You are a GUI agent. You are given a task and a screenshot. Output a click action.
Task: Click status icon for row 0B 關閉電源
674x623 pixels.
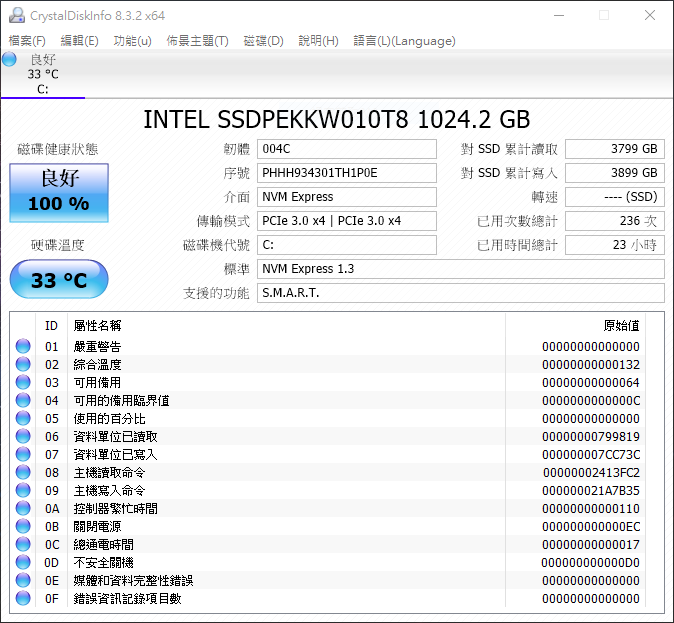[23, 526]
